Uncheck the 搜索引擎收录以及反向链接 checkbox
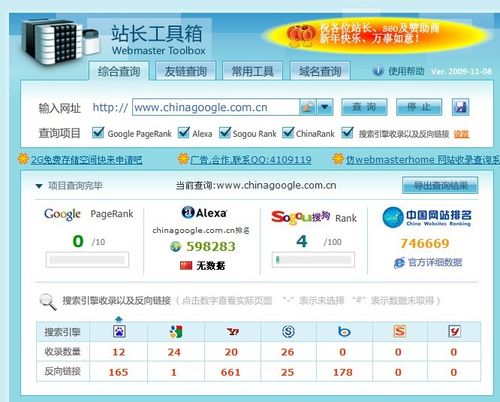 tap(348, 133)
